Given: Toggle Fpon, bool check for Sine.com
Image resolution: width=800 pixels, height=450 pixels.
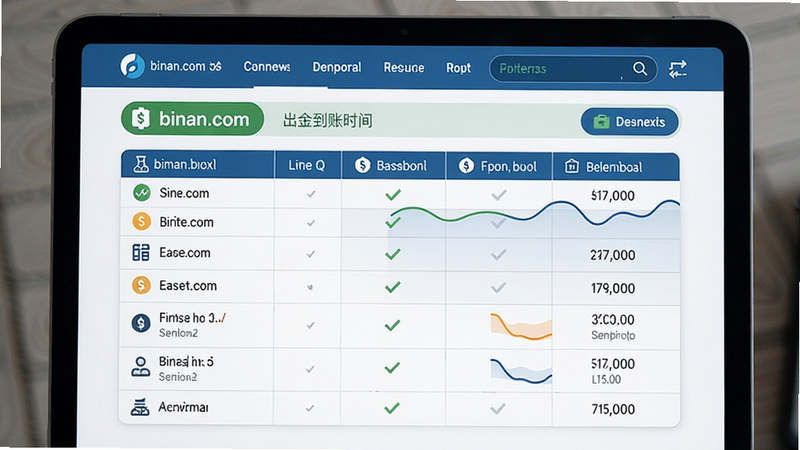Looking at the screenshot, I should click(x=498, y=194).
